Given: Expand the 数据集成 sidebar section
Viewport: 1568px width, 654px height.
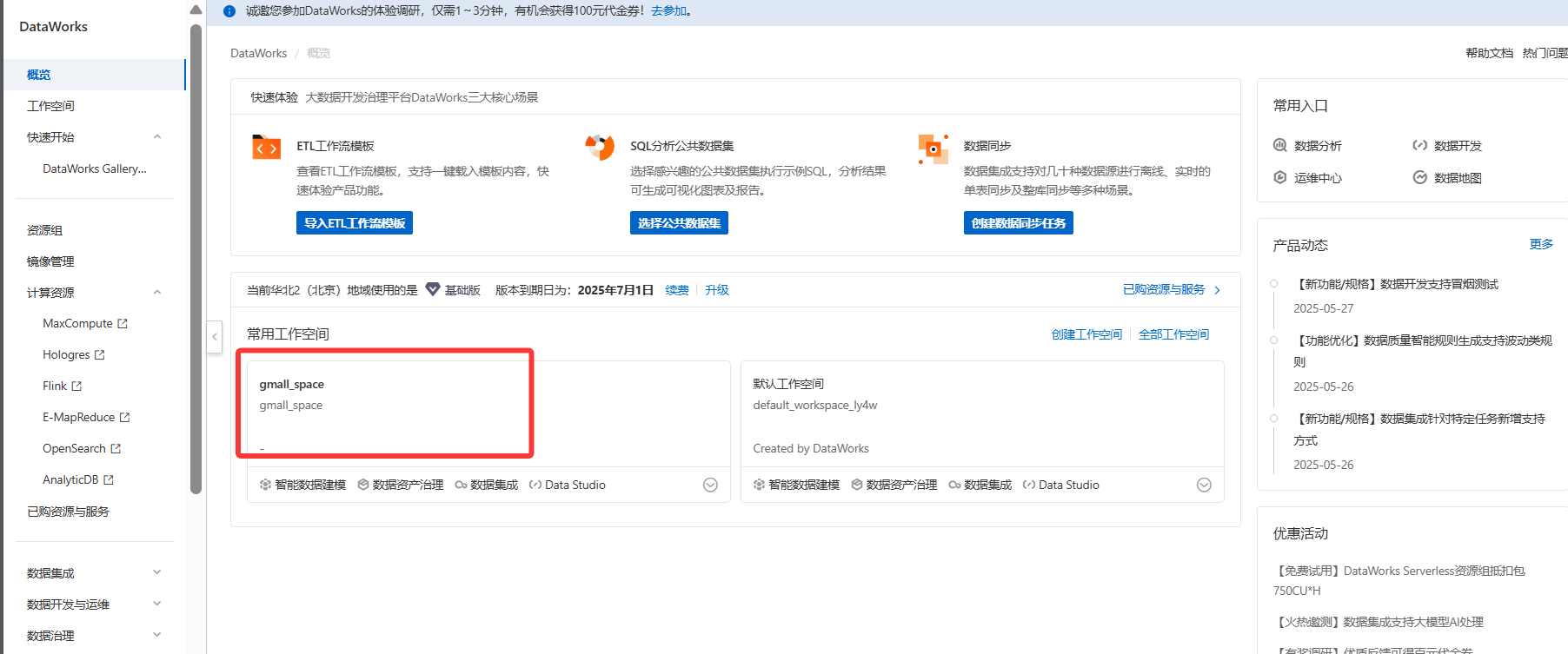Looking at the screenshot, I should point(157,572).
